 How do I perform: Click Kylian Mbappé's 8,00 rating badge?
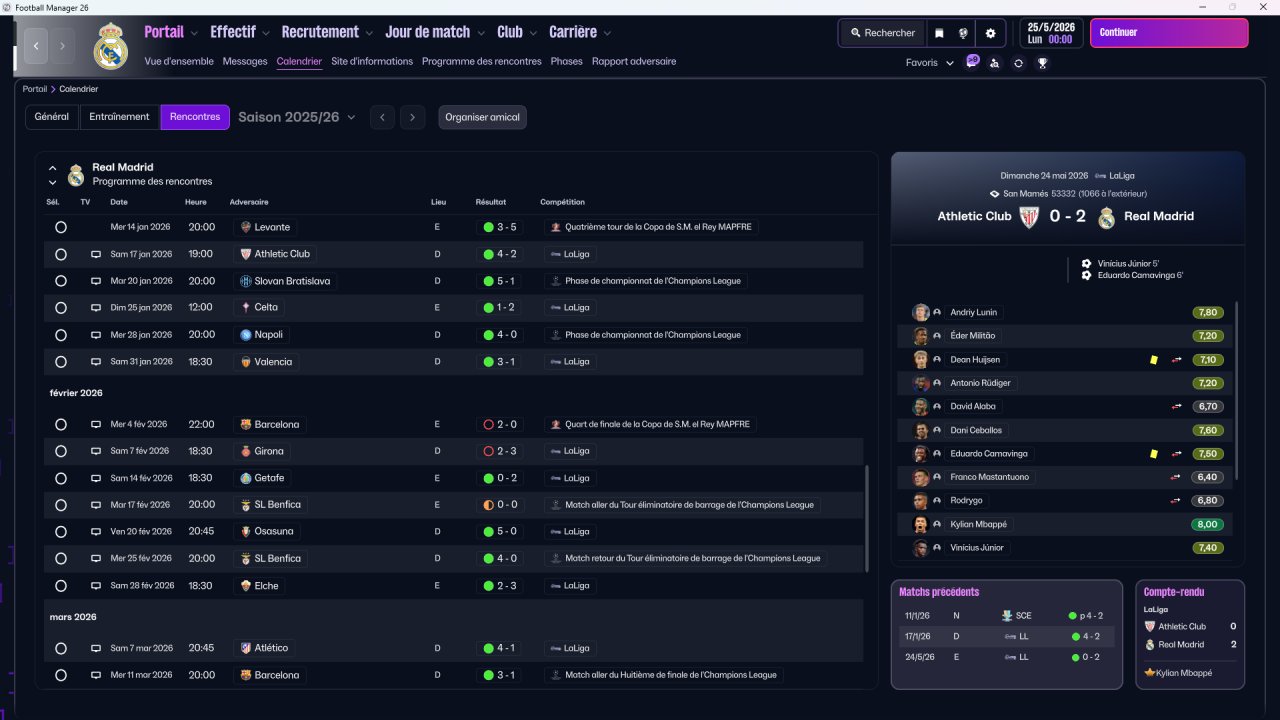pyautogui.click(x=1207, y=524)
